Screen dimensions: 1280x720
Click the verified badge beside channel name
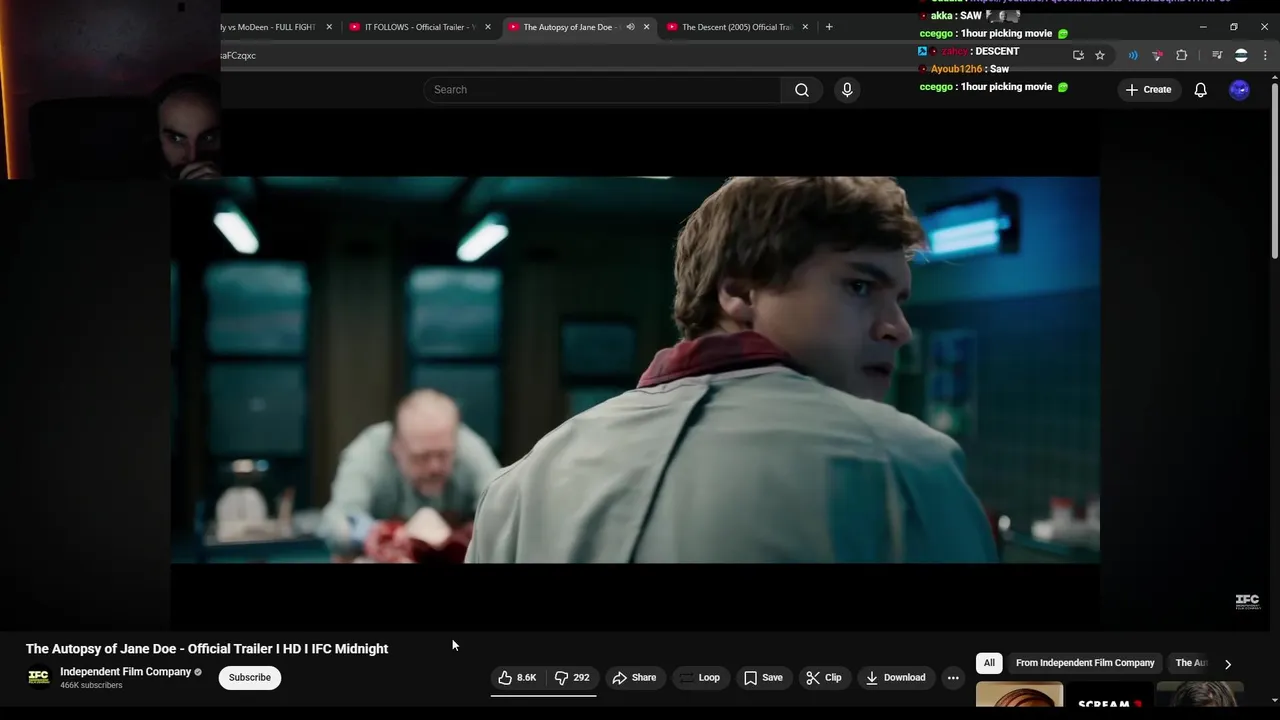point(198,672)
